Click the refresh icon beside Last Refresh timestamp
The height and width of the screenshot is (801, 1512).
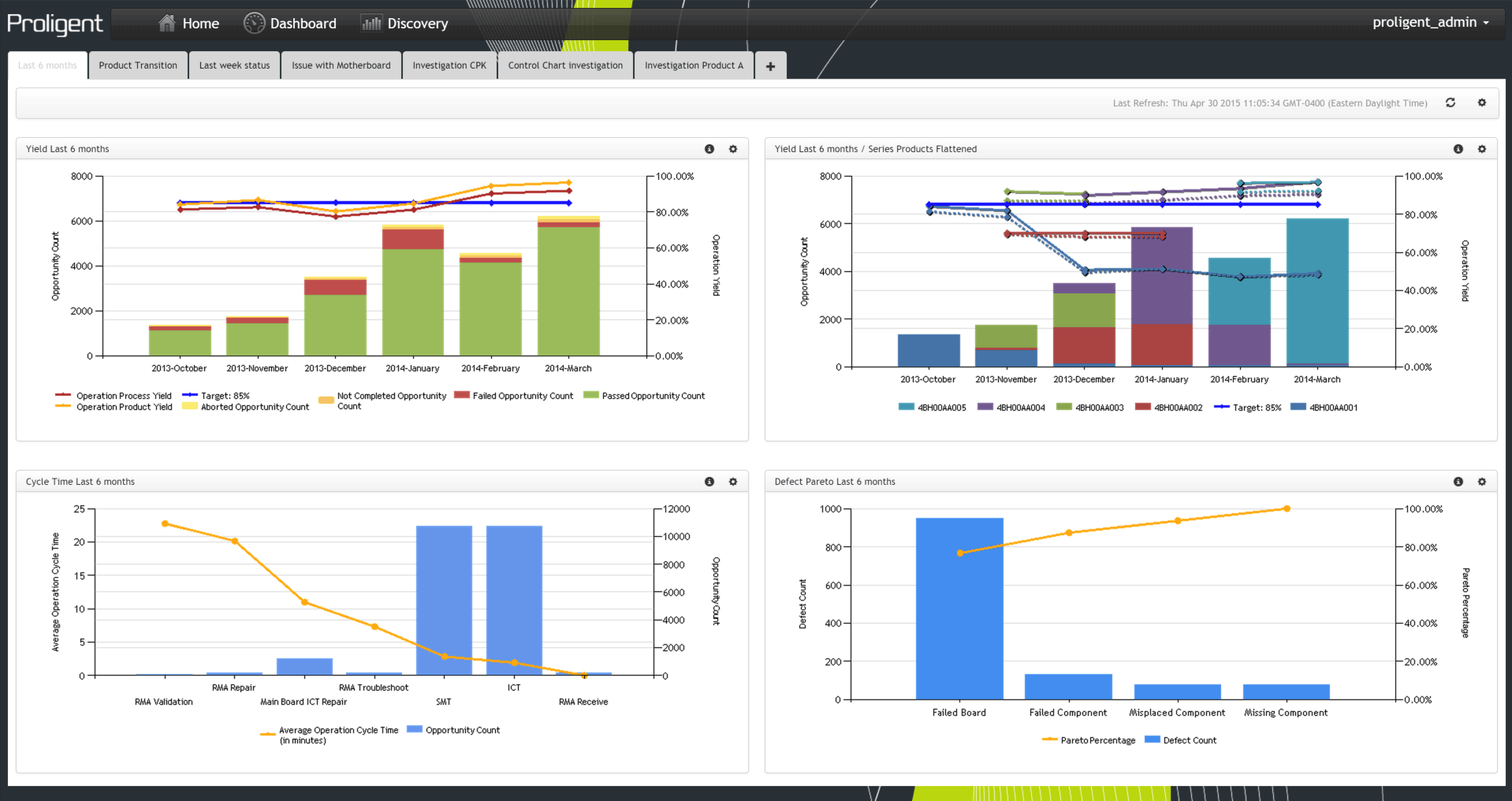coord(1450,102)
